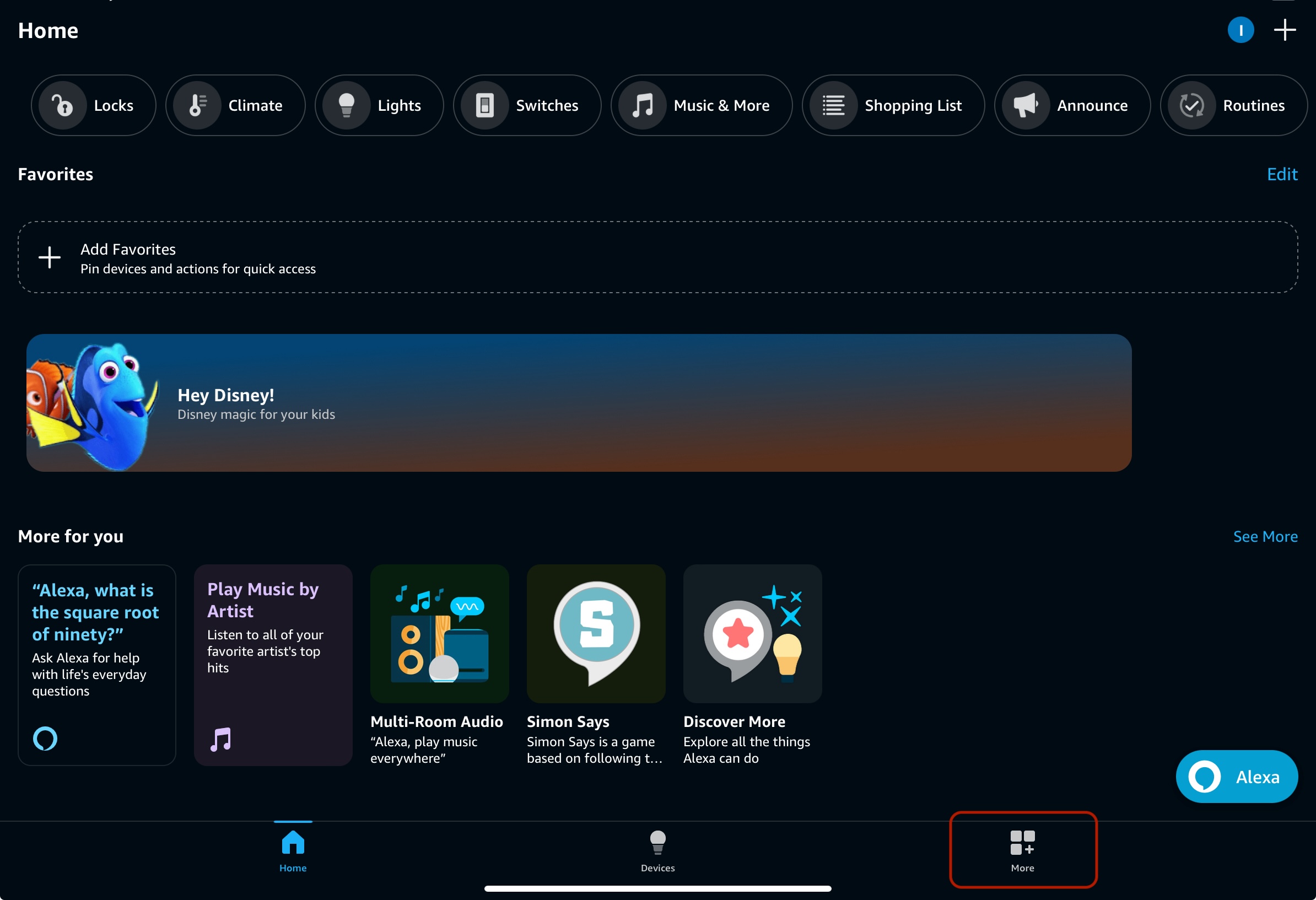
Task: Click Edit next to Favorites
Action: (1281, 175)
